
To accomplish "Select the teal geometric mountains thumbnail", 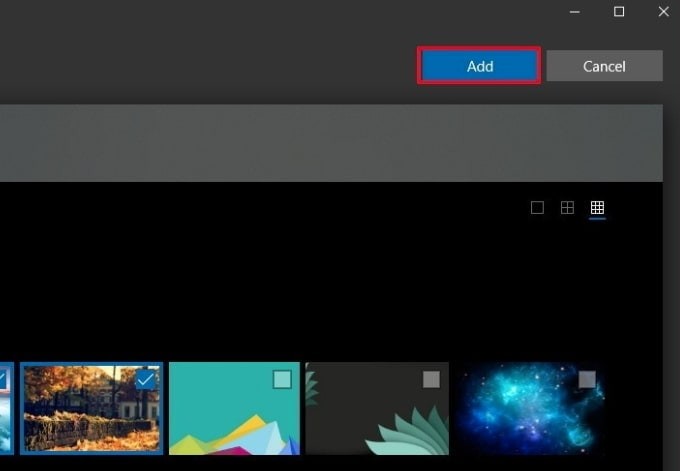I will pyautogui.click(x=234, y=409).
